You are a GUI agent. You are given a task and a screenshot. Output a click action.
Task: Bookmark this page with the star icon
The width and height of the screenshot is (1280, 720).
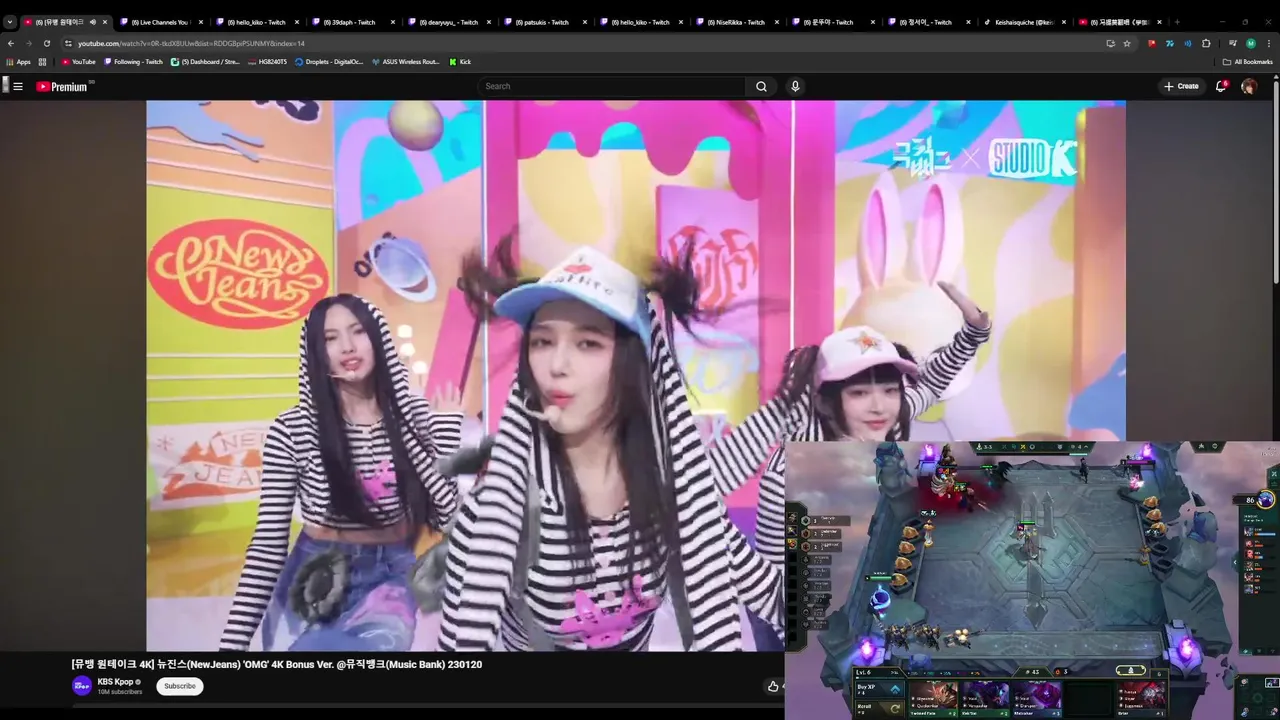[1127, 43]
